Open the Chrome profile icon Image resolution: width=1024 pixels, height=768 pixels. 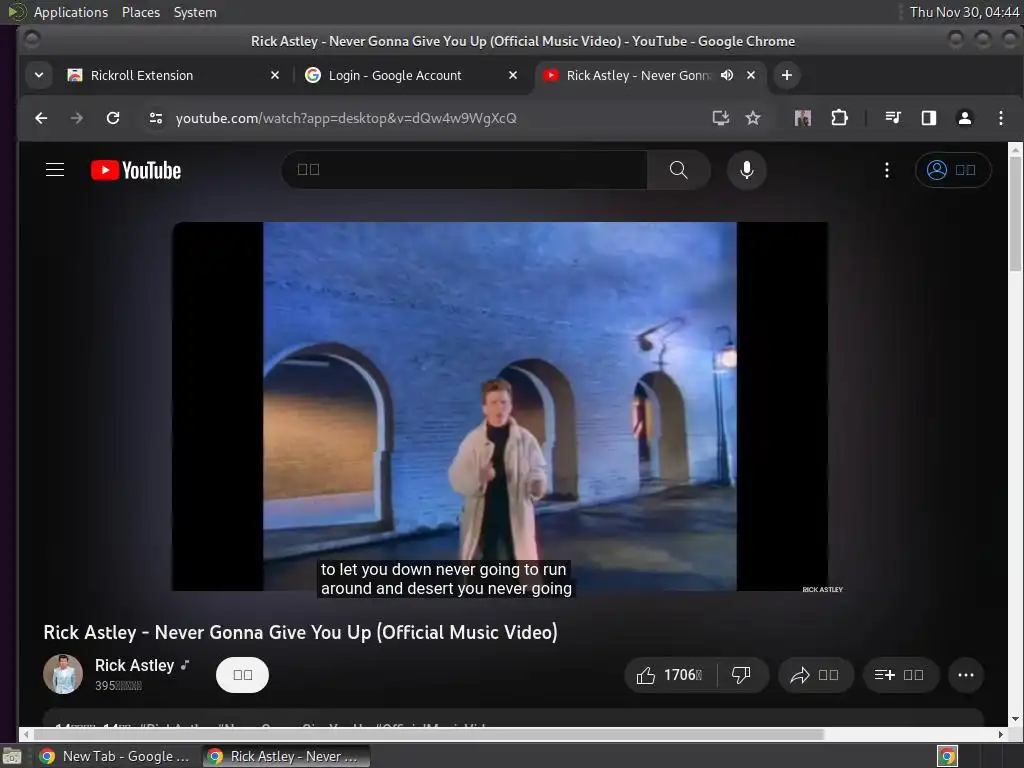click(965, 118)
